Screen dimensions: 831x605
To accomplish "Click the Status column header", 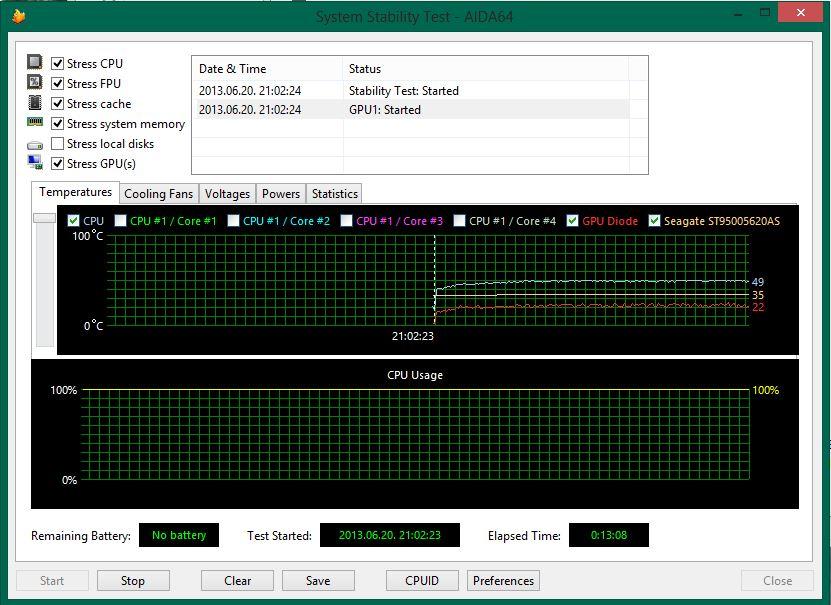I will [x=485, y=69].
